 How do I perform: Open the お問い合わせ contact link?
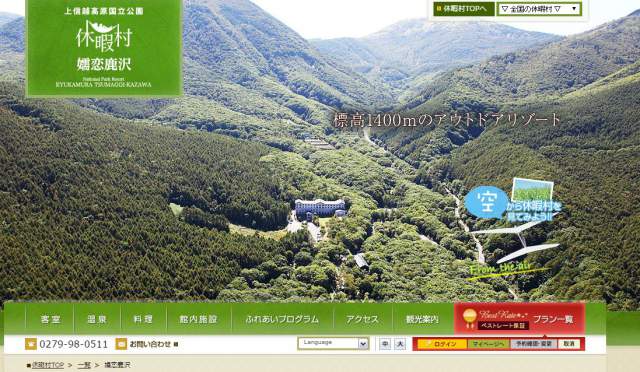pyautogui.click(x=153, y=344)
